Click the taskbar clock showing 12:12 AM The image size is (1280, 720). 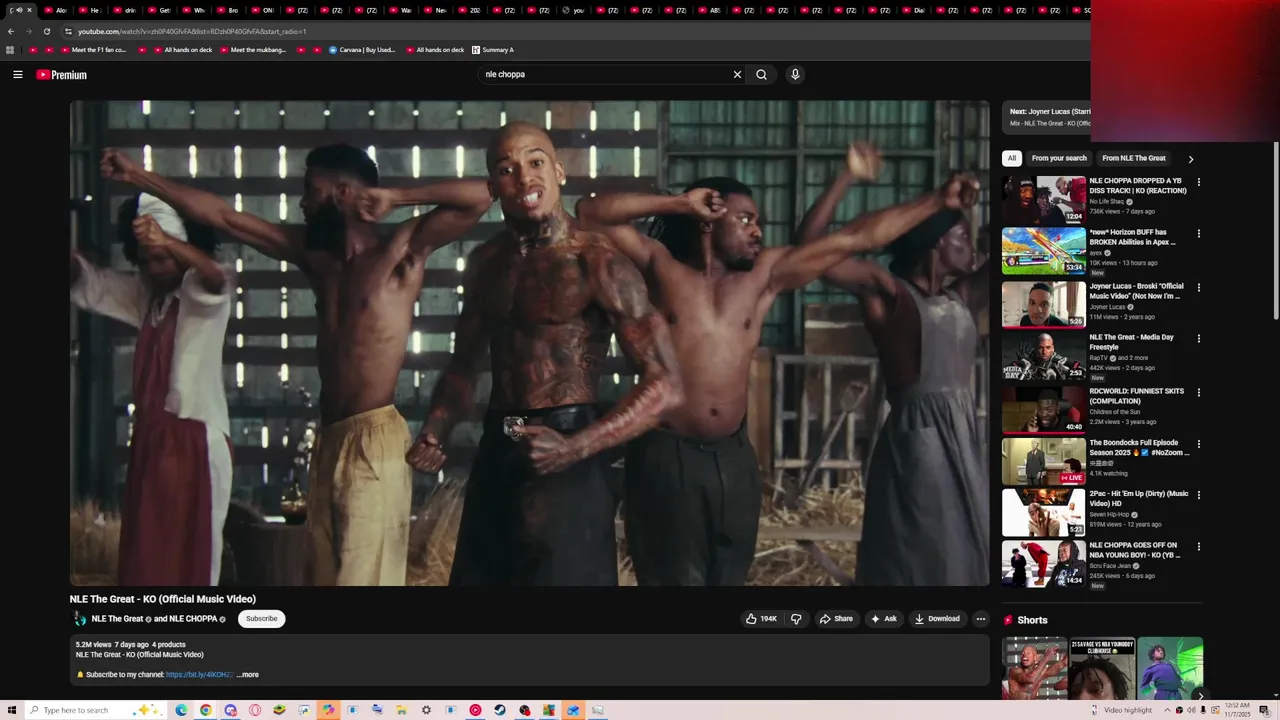click(x=1237, y=710)
